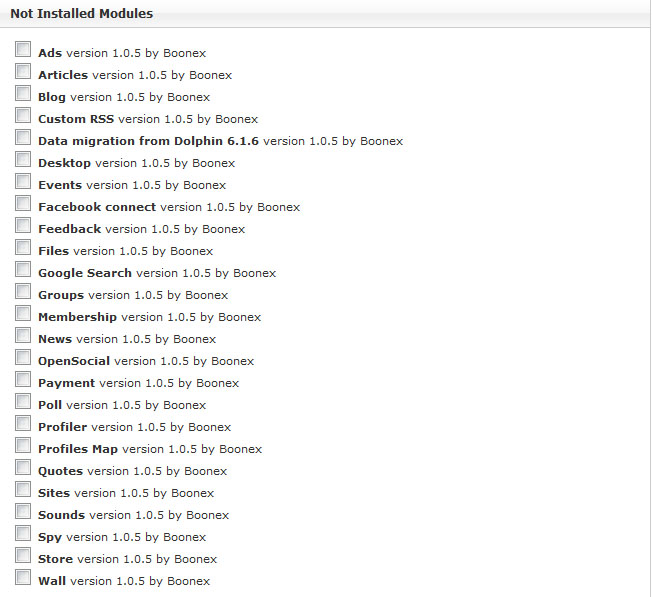652x597 pixels.
Task: Toggle the Desktop module checkbox
Action: 23,159
